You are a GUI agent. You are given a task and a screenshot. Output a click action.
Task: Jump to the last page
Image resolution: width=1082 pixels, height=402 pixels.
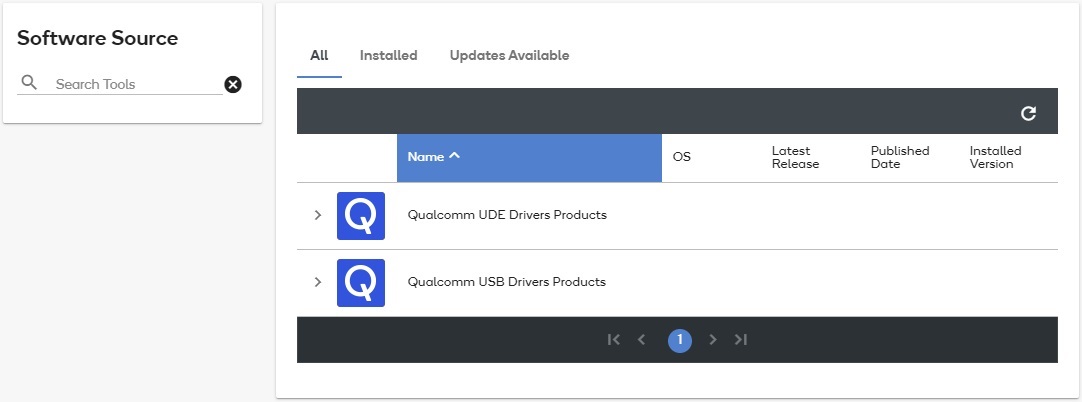tap(741, 340)
